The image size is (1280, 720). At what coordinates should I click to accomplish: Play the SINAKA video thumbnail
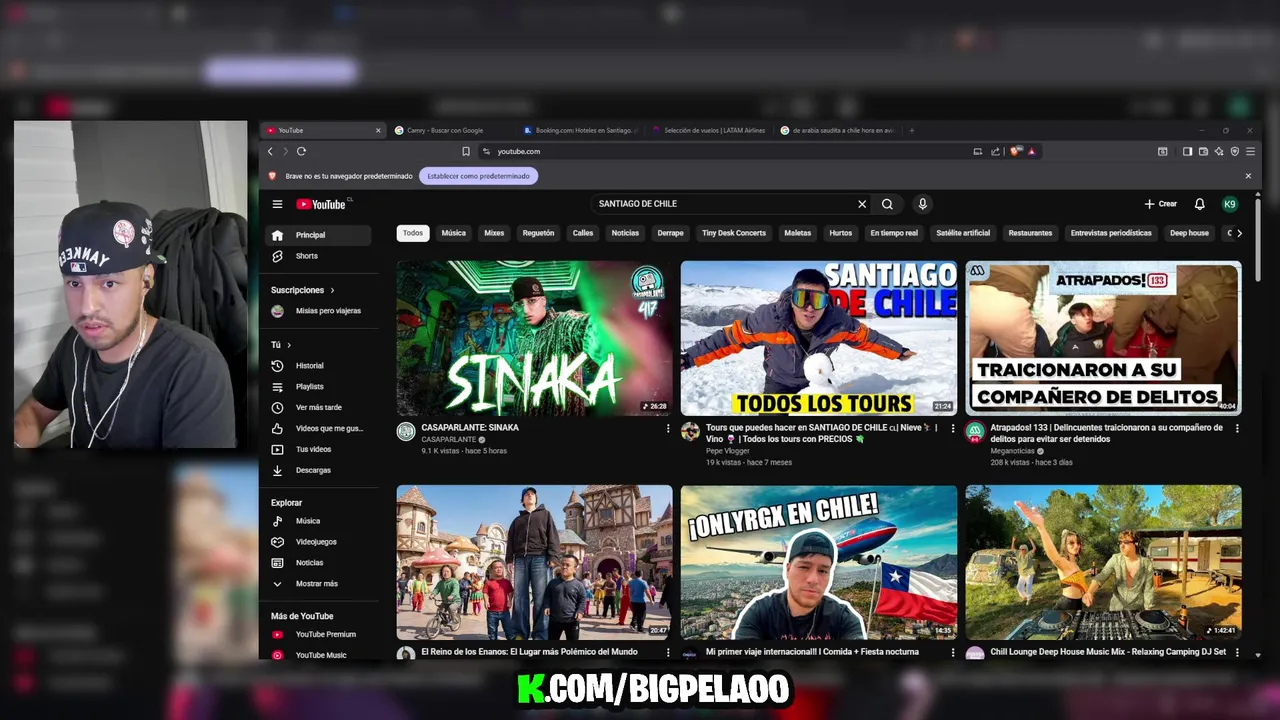534,338
